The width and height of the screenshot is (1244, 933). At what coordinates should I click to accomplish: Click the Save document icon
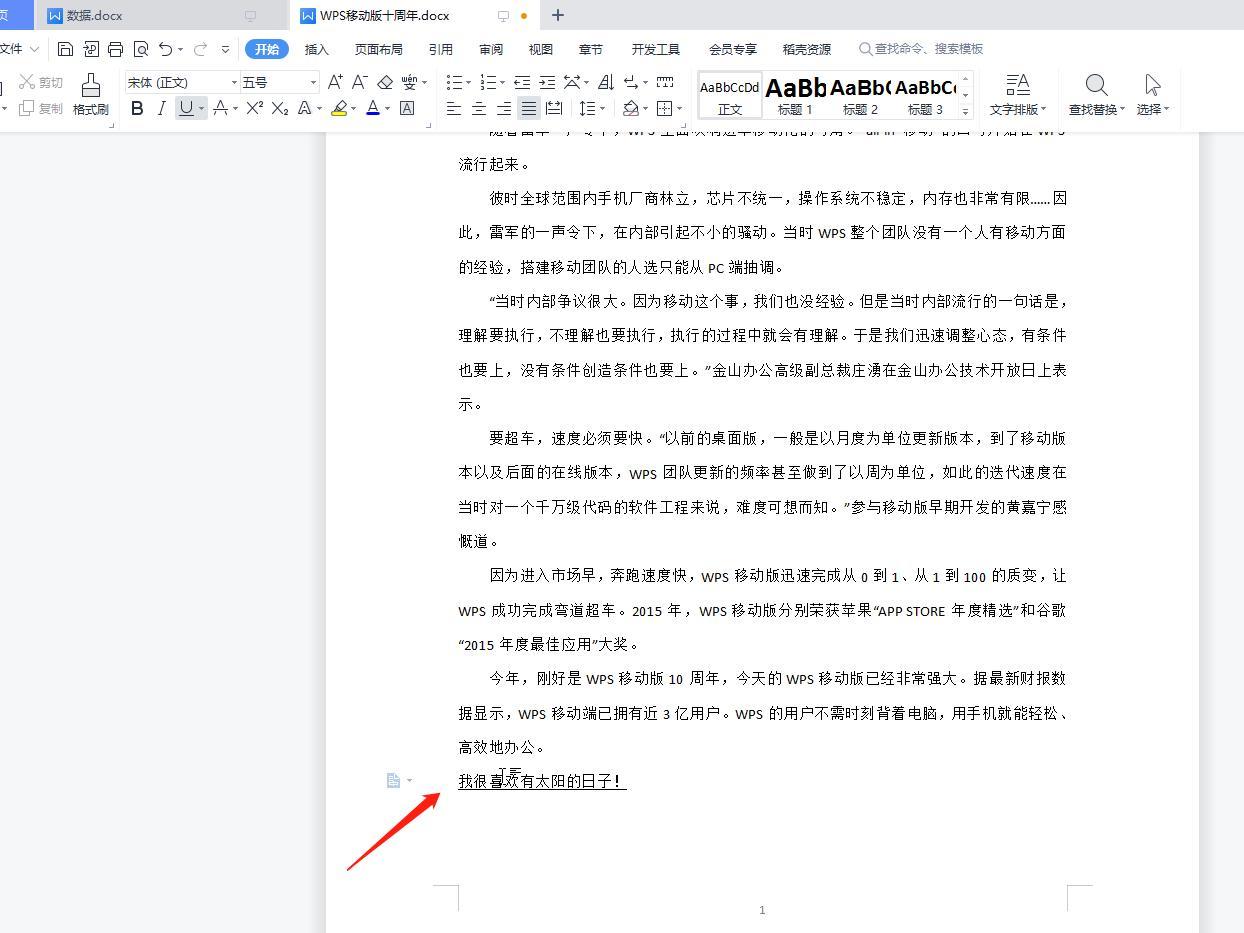[65, 49]
